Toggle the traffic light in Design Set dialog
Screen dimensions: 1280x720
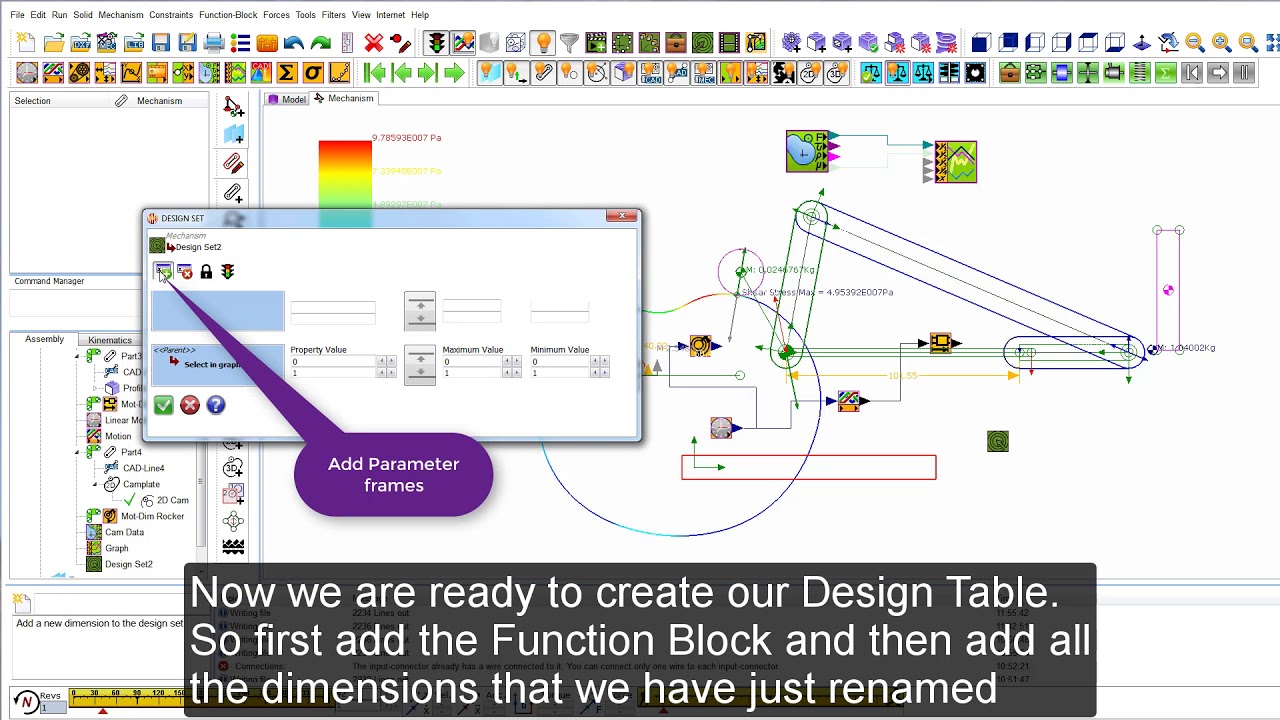(228, 272)
